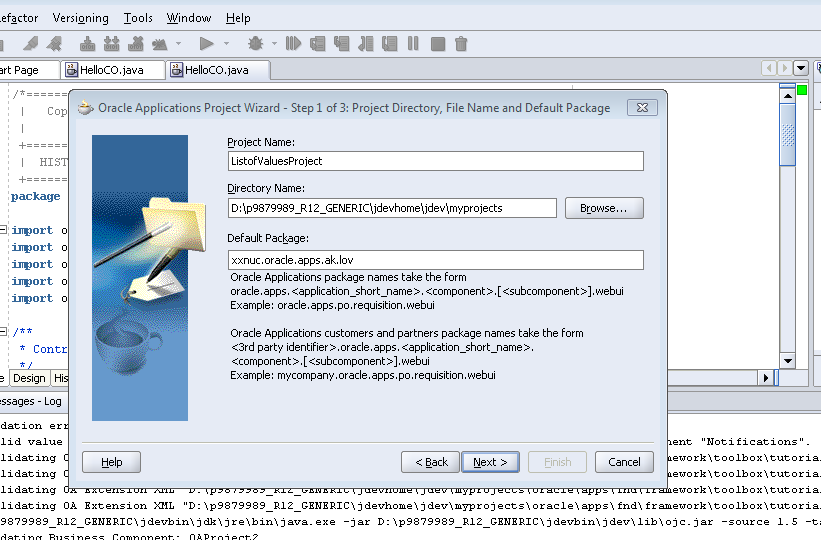Open the Versioning menu
Screen dimensions: 821x540
(81, 18)
